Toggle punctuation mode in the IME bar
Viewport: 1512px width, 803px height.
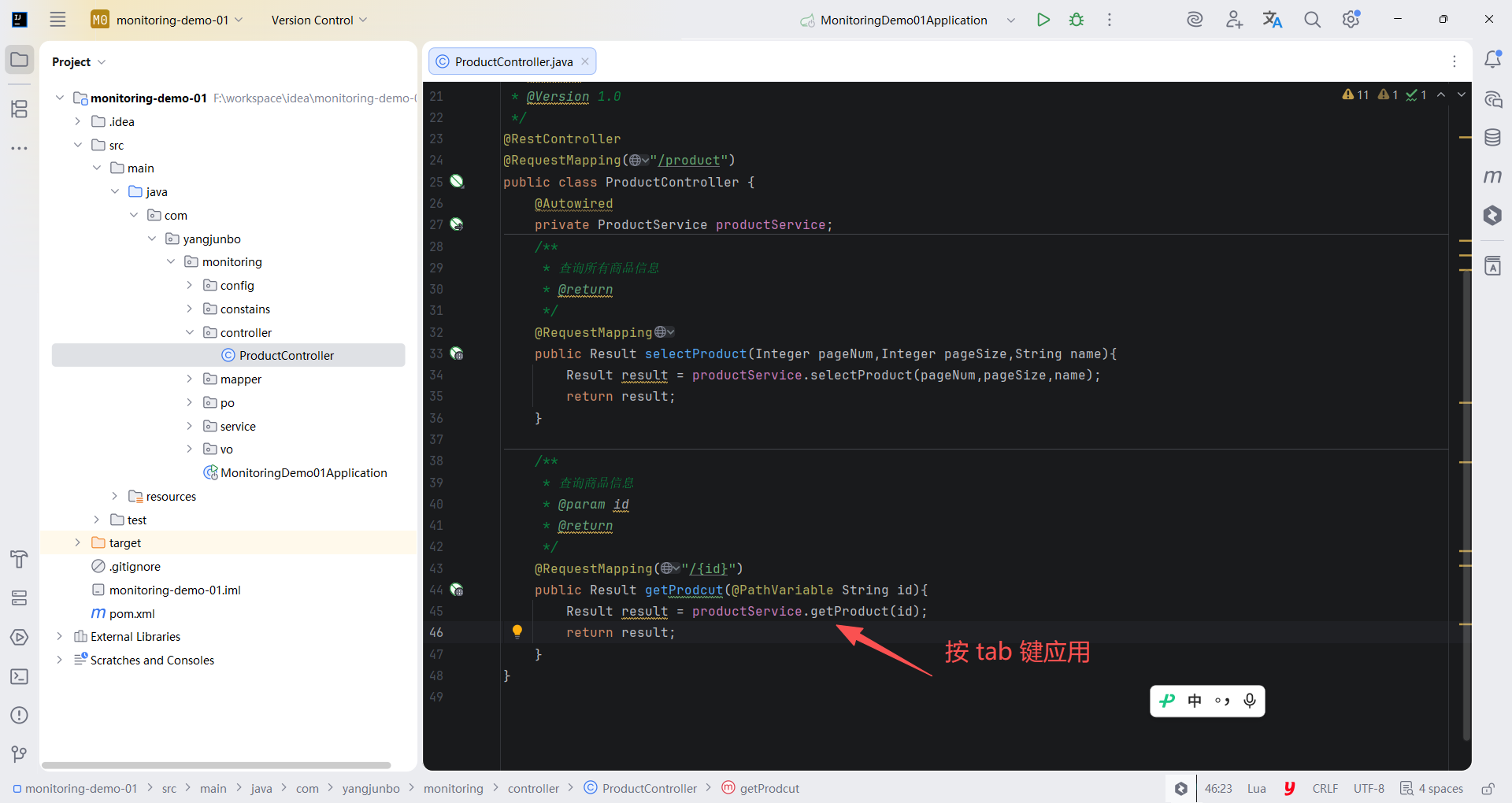coord(1222,701)
